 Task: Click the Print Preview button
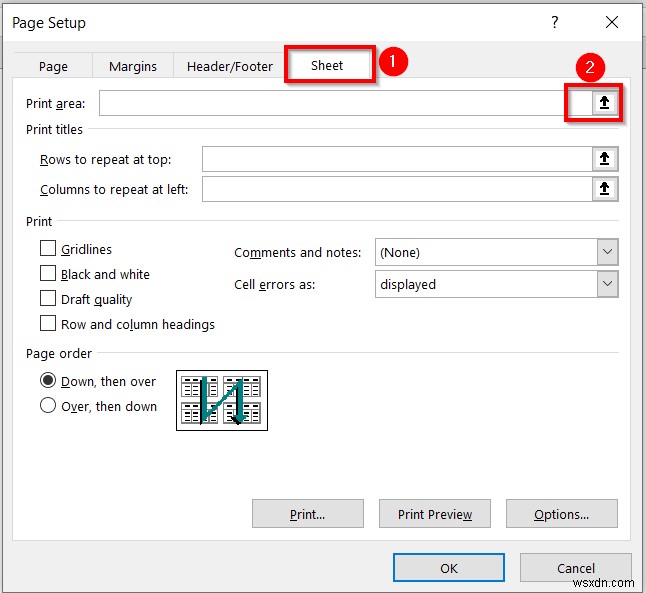pos(435,514)
